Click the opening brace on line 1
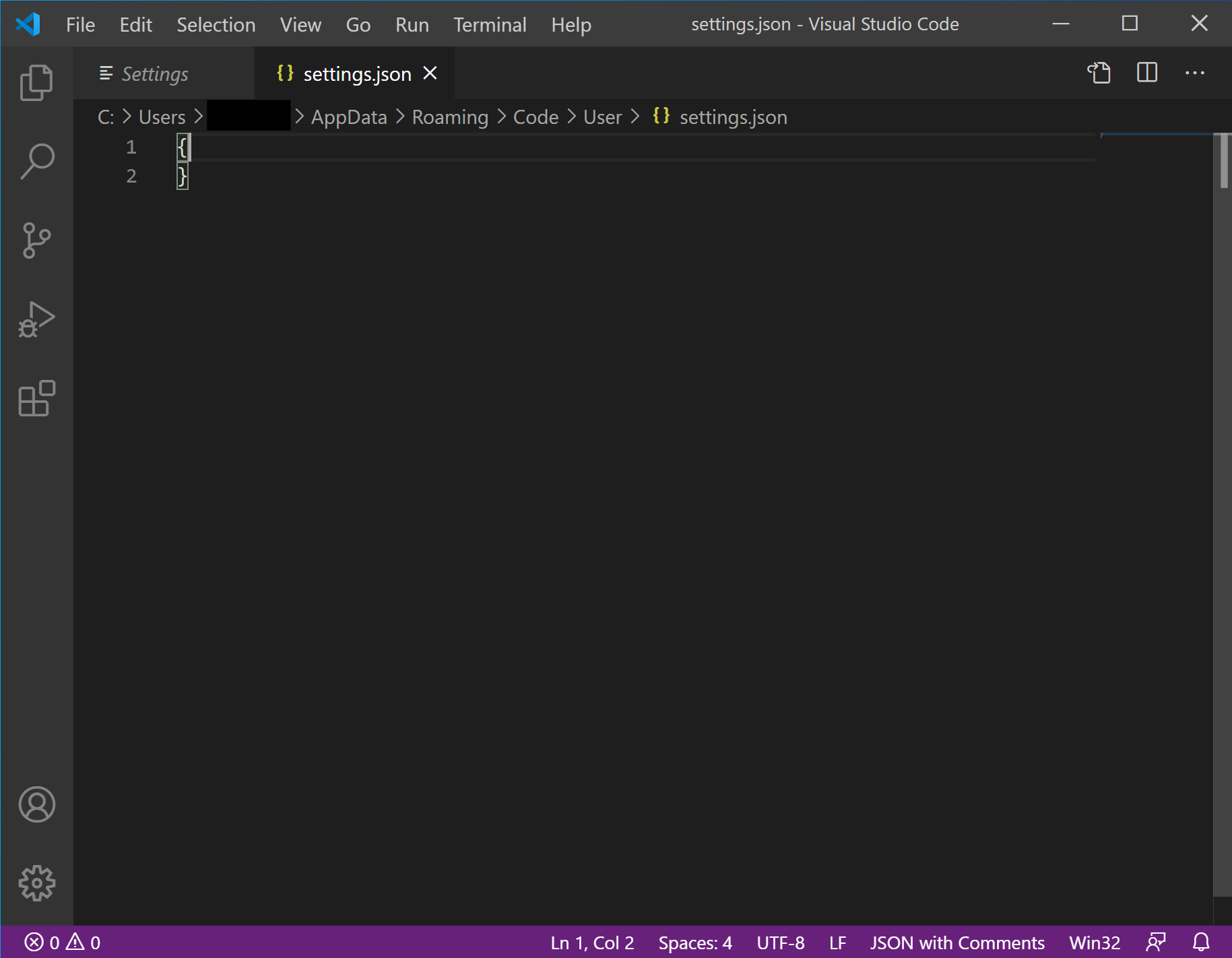Image resolution: width=1232 pixels, height=958 pixels. (182, 147)
